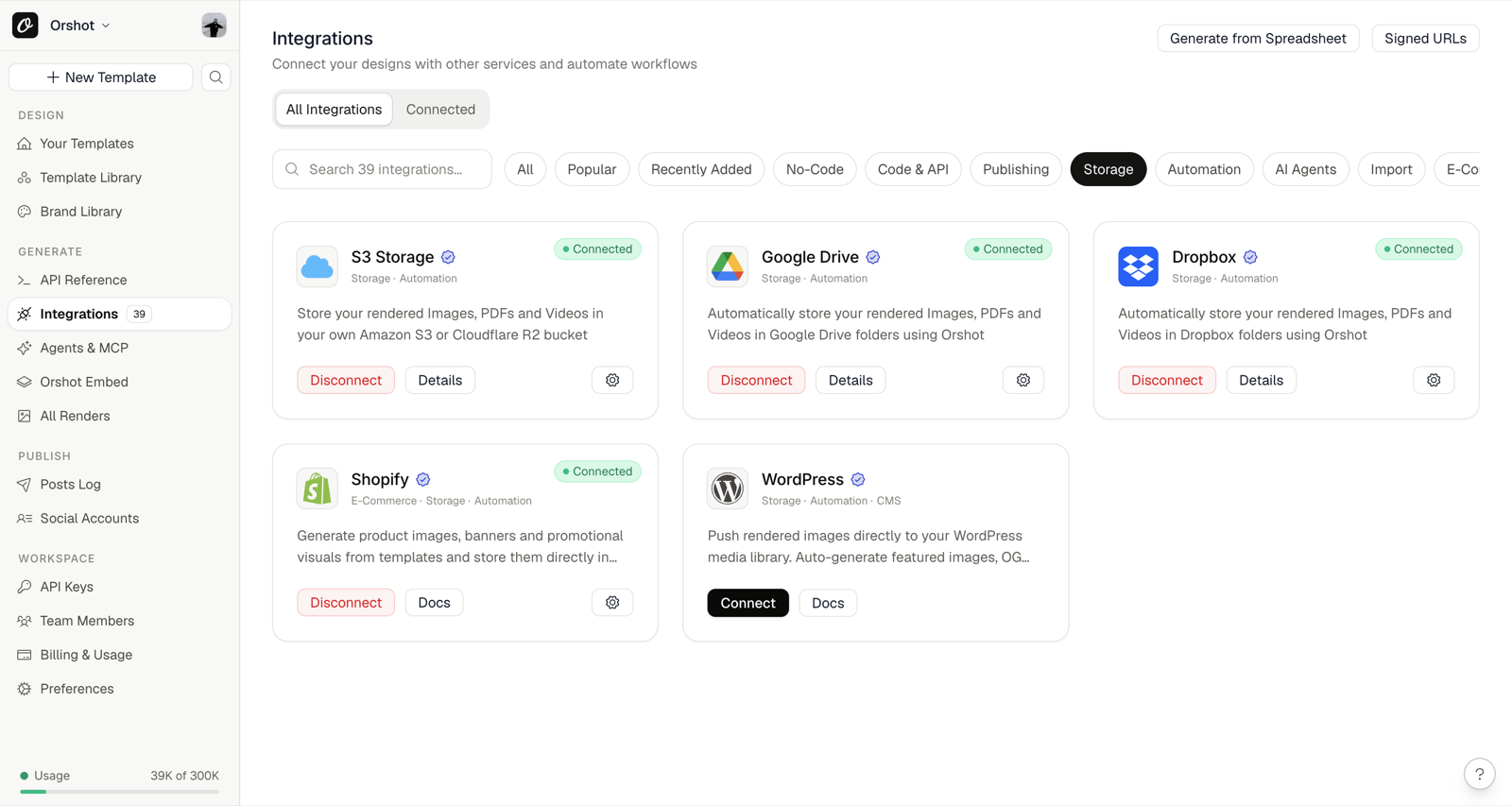
Task: Open Google Drive Details
Action: point(850,380)
